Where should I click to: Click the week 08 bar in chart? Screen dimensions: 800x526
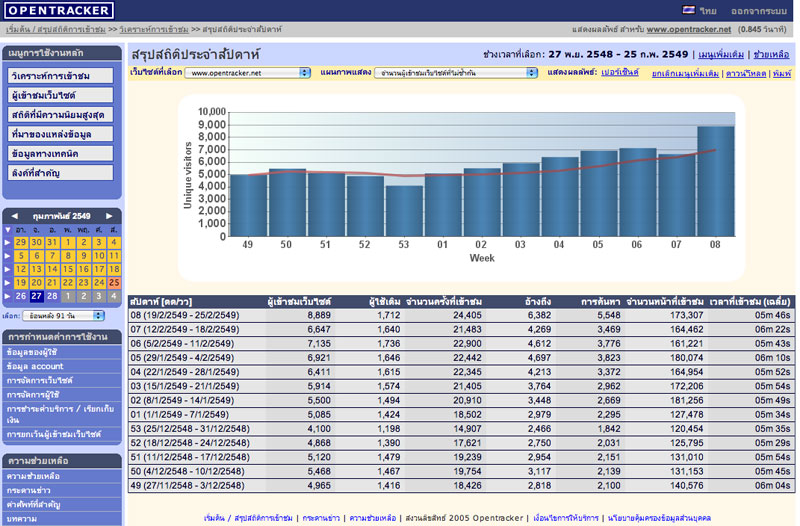pyautogui.click(x=716, y=182)
